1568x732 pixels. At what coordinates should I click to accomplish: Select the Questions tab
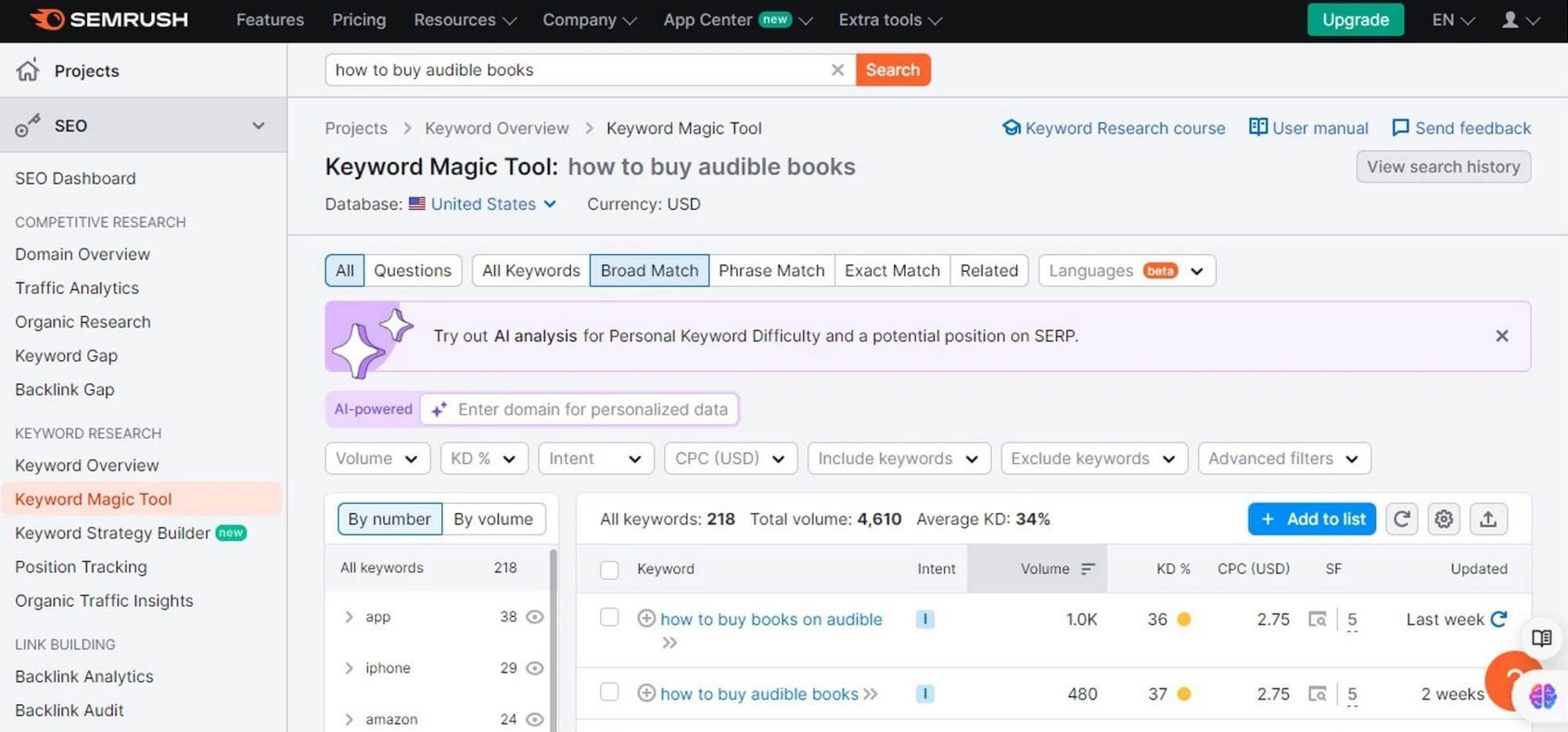(x=413, y=270)
